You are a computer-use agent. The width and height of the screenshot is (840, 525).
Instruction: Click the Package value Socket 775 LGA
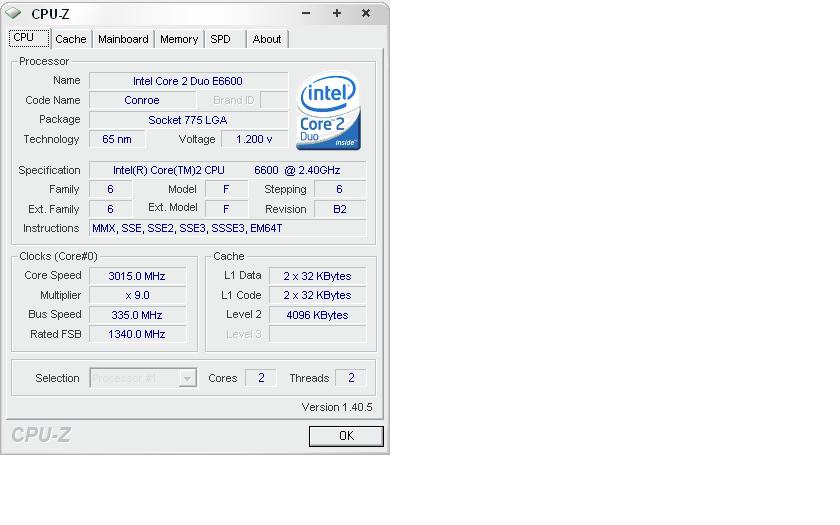click(x=188, y=120)
